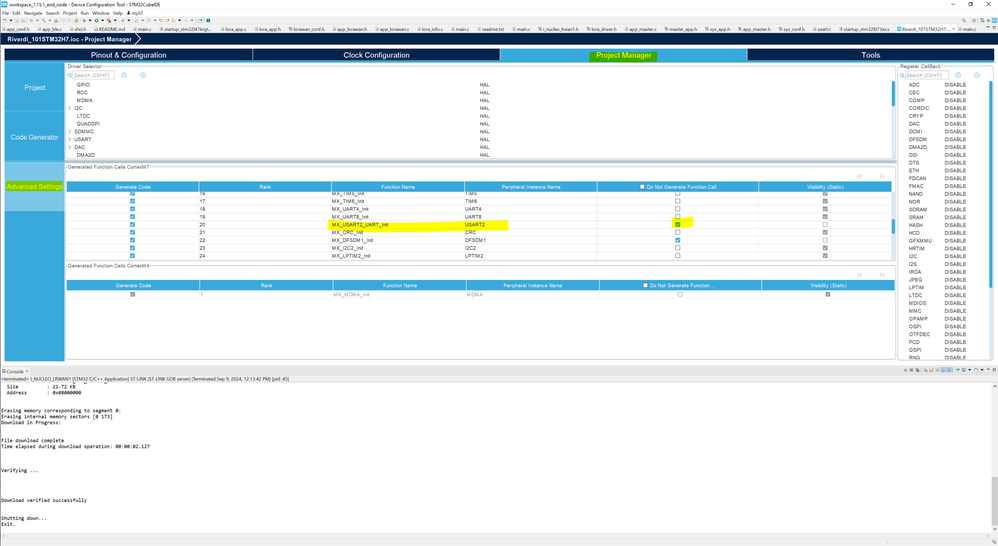Click the blue information icon in main toolbar
The image size is (998, 546).
point(208,20)
